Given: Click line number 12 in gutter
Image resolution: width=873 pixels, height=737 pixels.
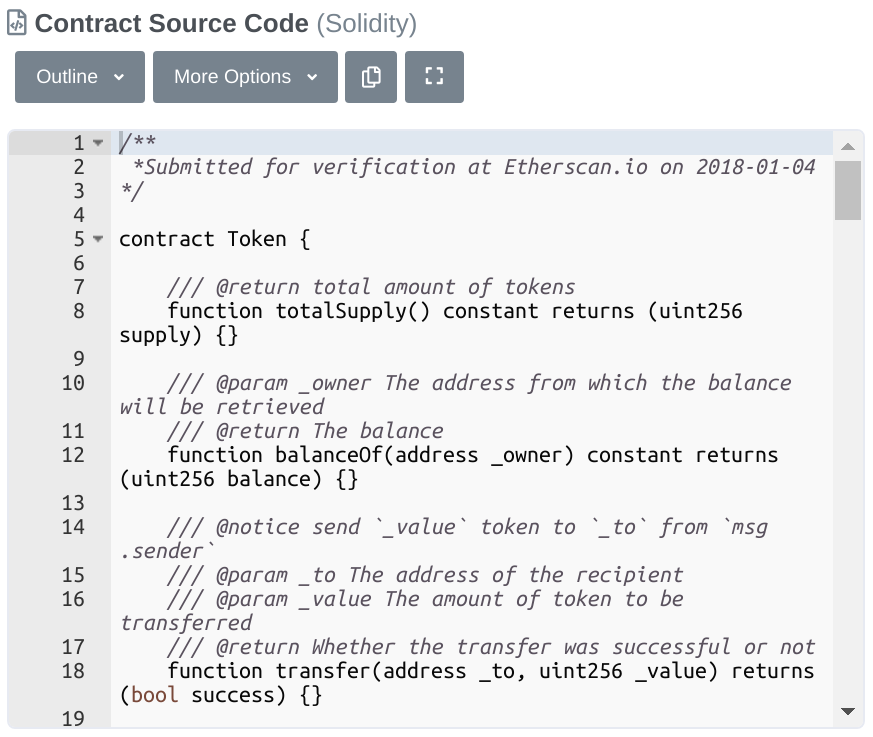Looking at the screenshot, I should (73, 455).
